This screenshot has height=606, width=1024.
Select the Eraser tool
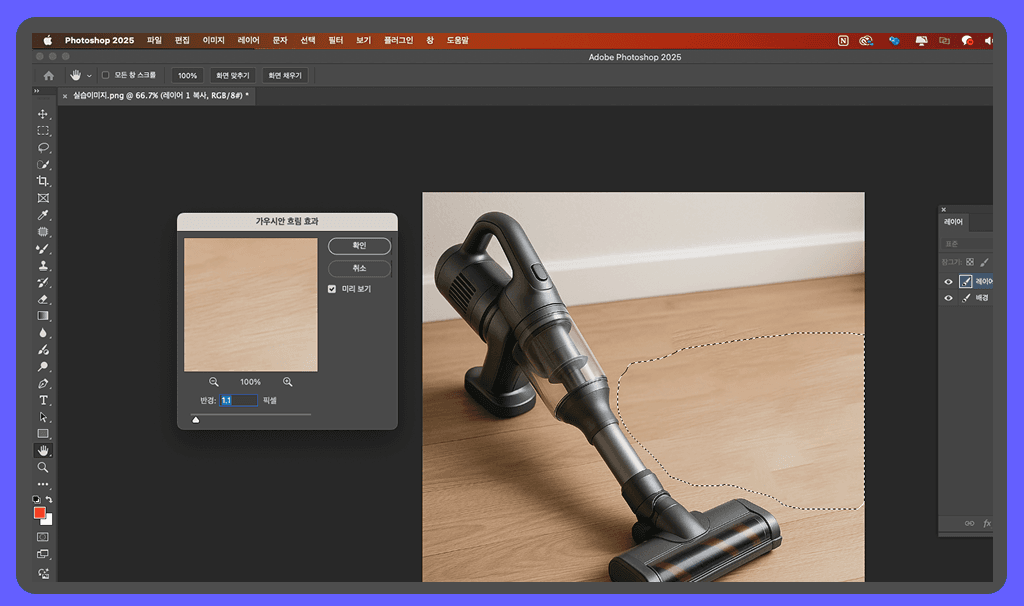[43, 299]
